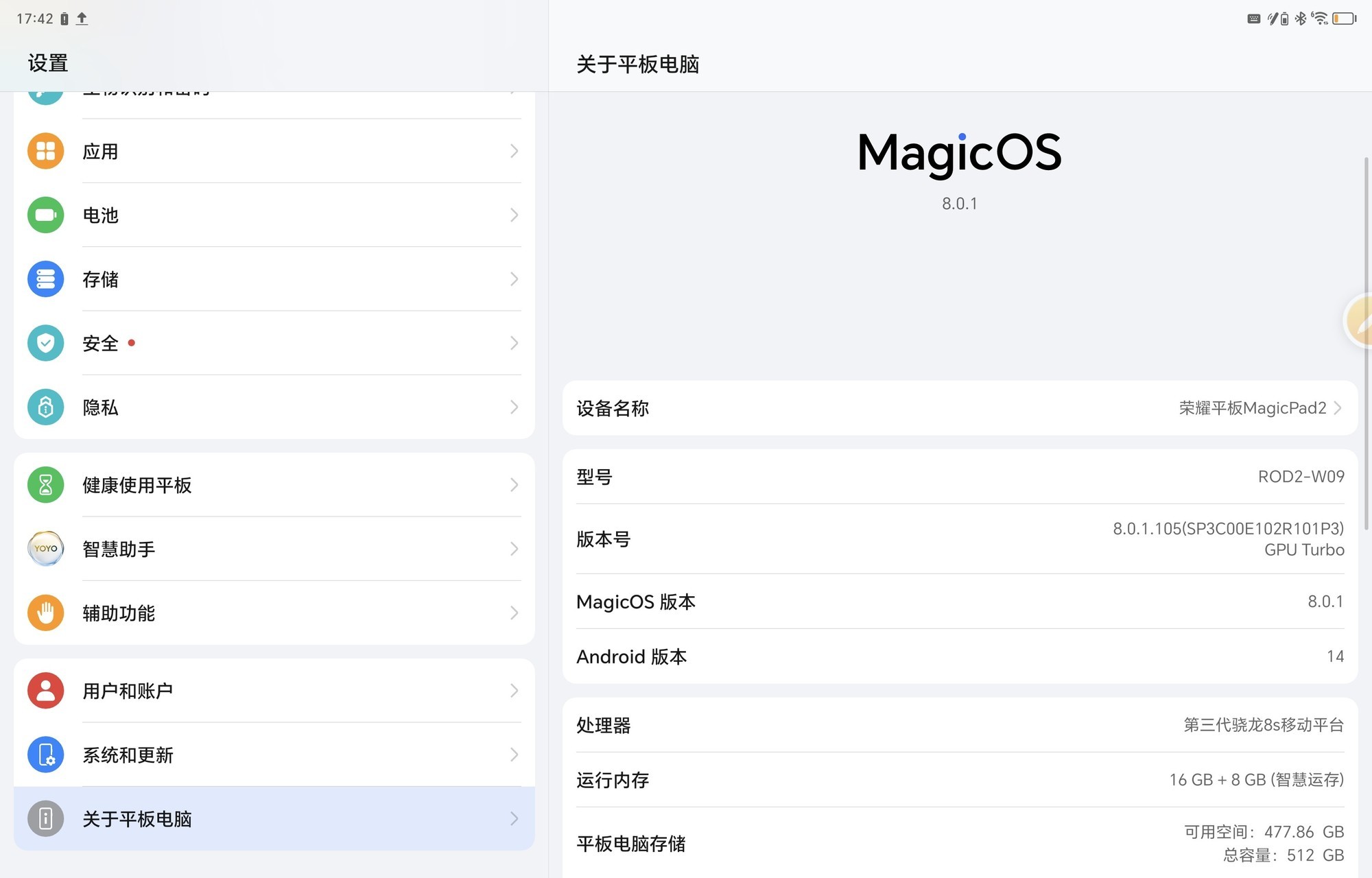Click the 荣耀平板MagicPad2 device name

pos(1253,407)
